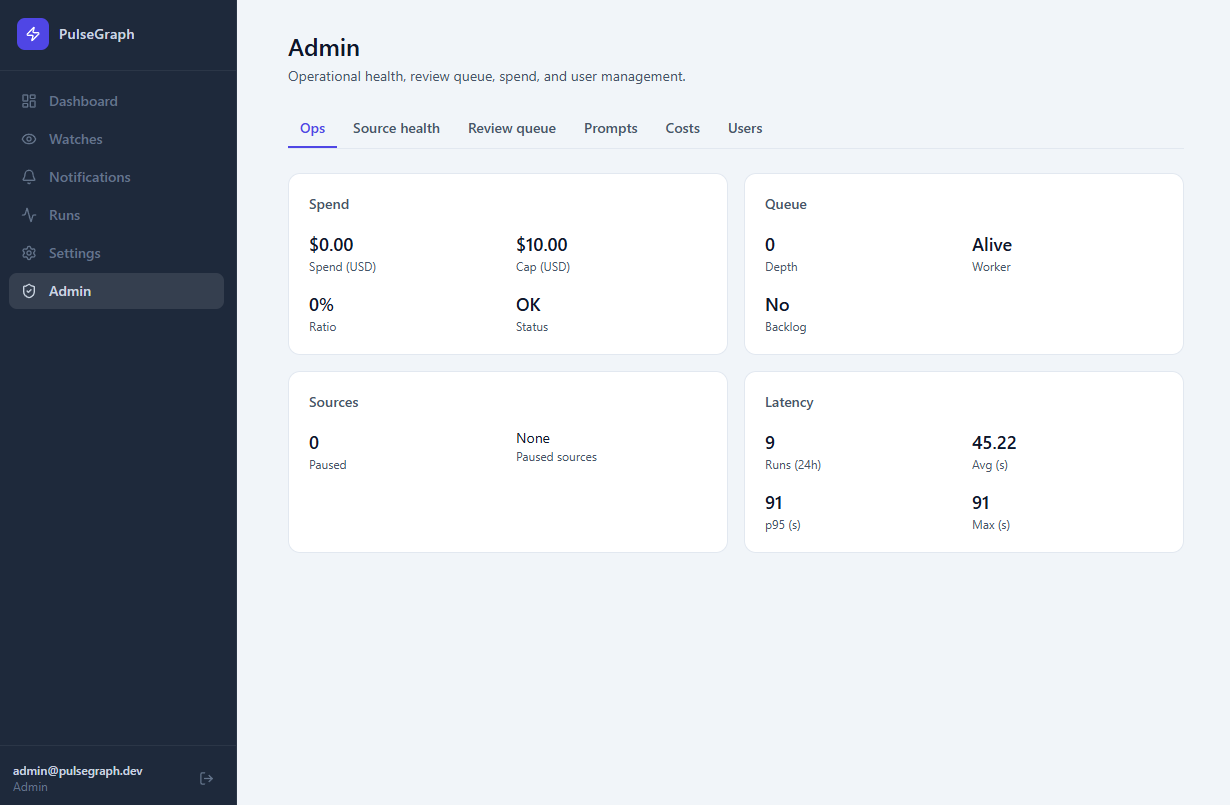Click the $0.00 spend value
Image resolution: width=1230 pixels, height=805 pixels.
(331, 245)
